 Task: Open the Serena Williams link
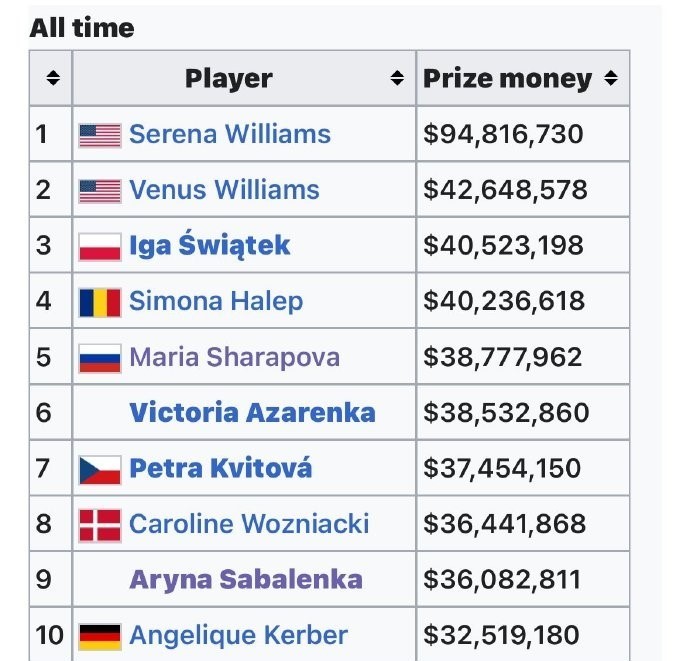point(230,134)
